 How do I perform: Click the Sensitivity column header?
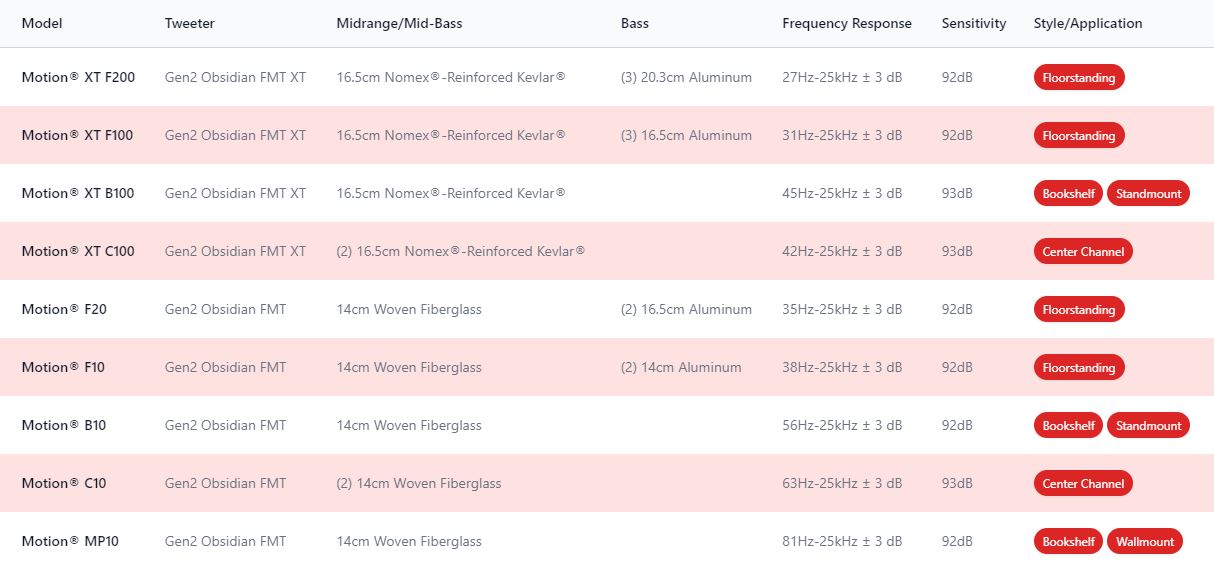coord(973,24)
